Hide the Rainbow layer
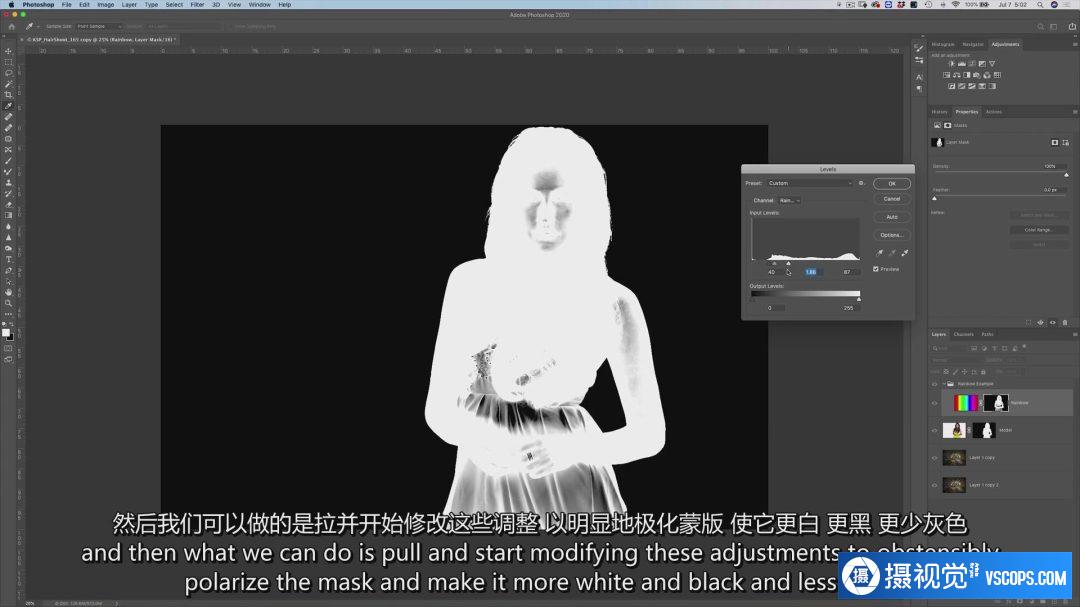The height and width of the screenshot is (607, 1080). [935, 403]
